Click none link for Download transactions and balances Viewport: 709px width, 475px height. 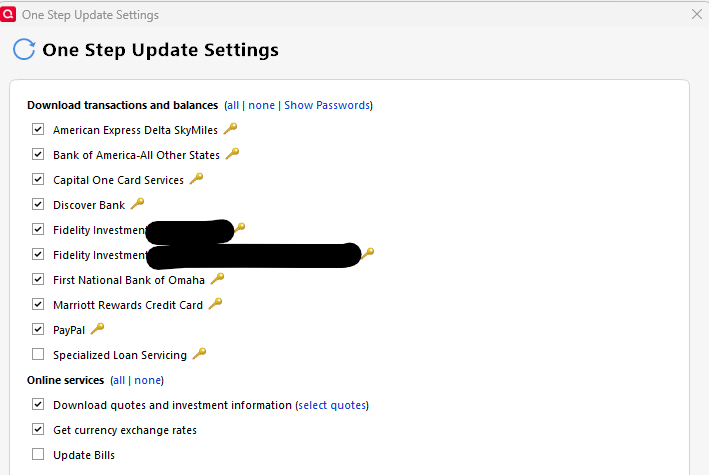coord(261,105)
